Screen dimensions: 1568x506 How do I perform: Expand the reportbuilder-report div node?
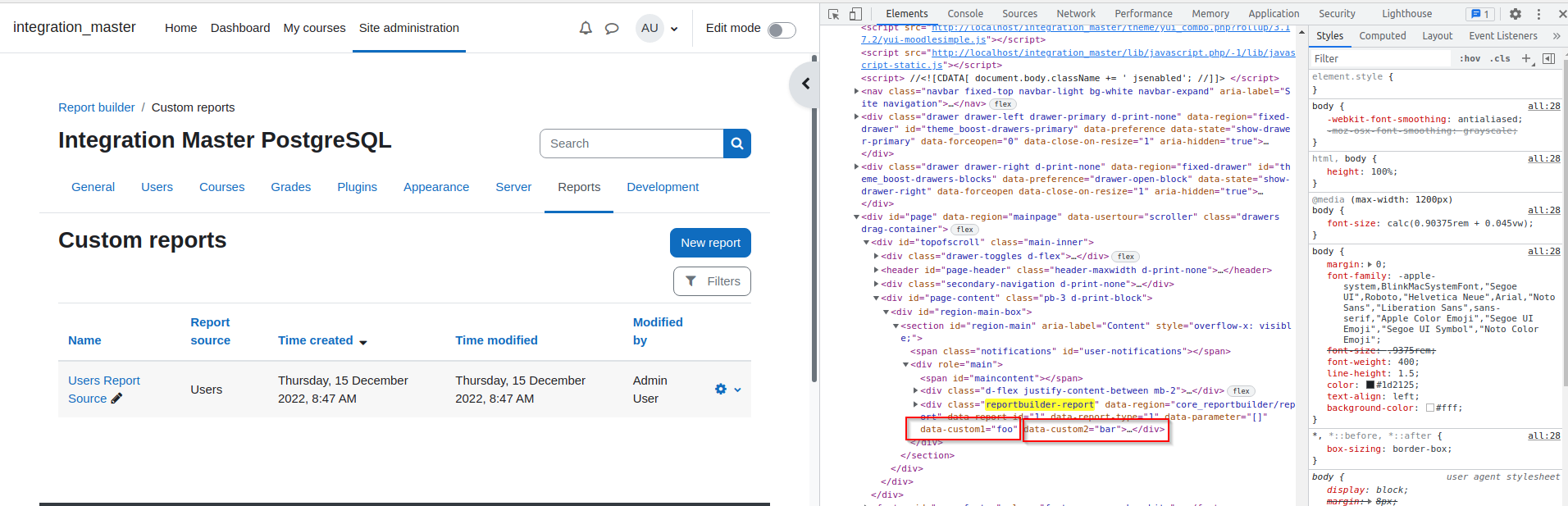(915, 404)
